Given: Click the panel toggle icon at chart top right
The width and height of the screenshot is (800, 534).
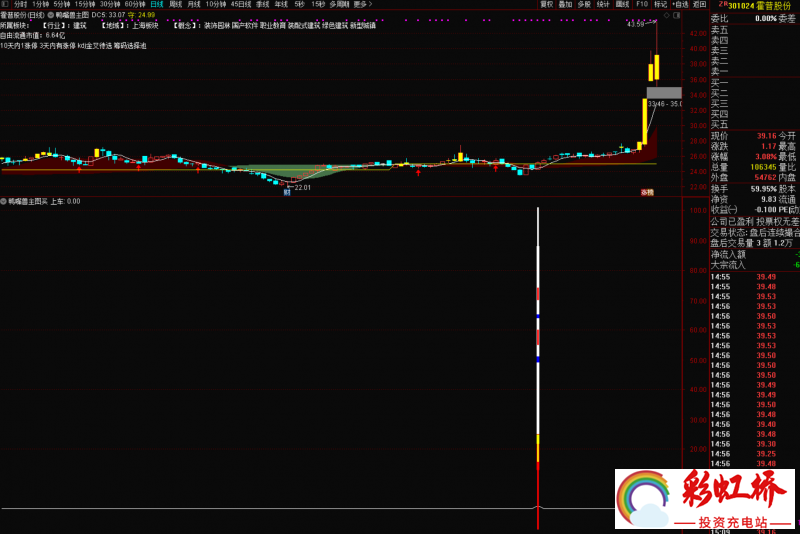Looking at the screenshot, I should 677,15.
